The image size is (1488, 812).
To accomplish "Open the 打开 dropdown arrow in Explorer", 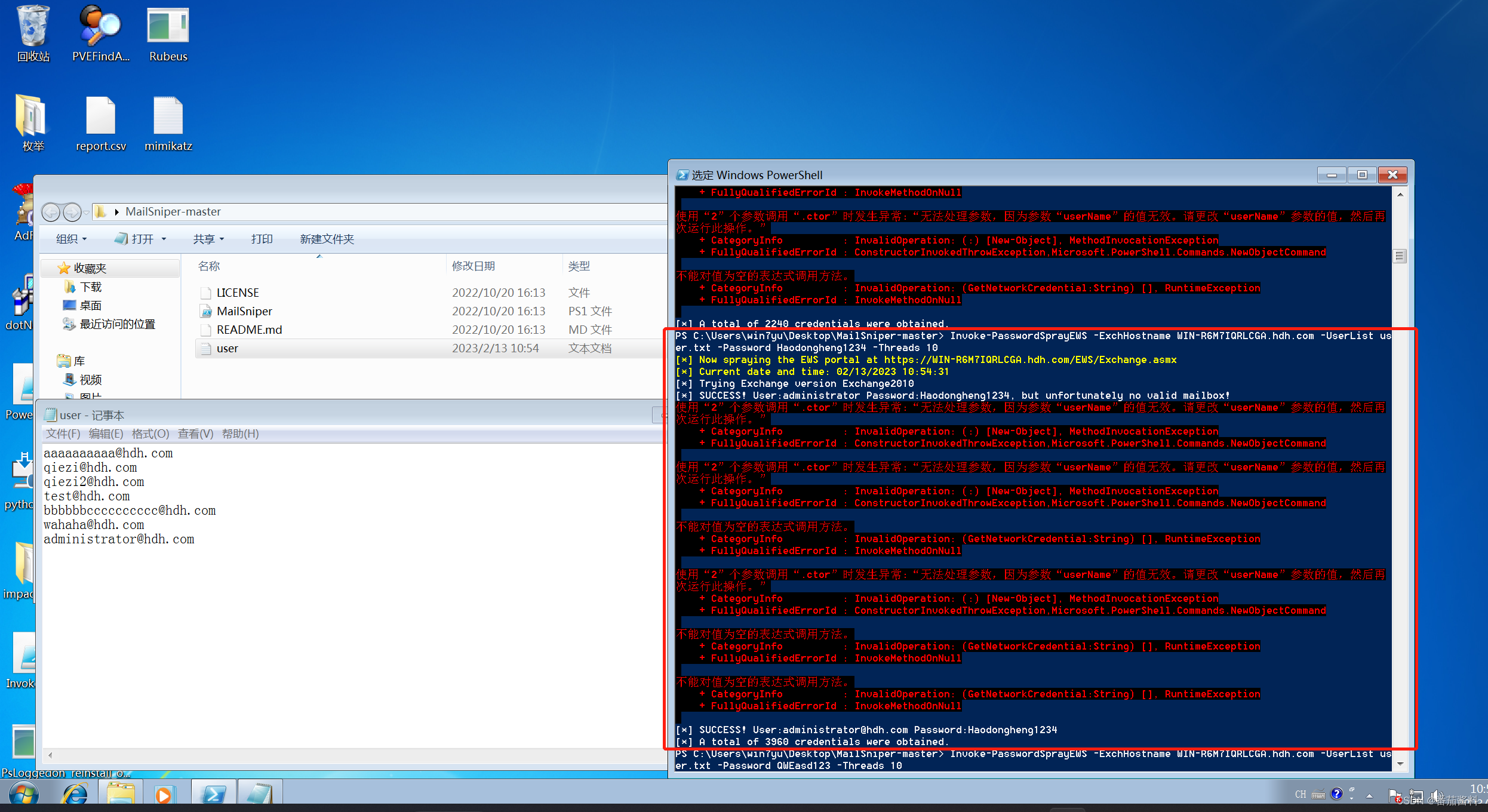I will (164, 239).
